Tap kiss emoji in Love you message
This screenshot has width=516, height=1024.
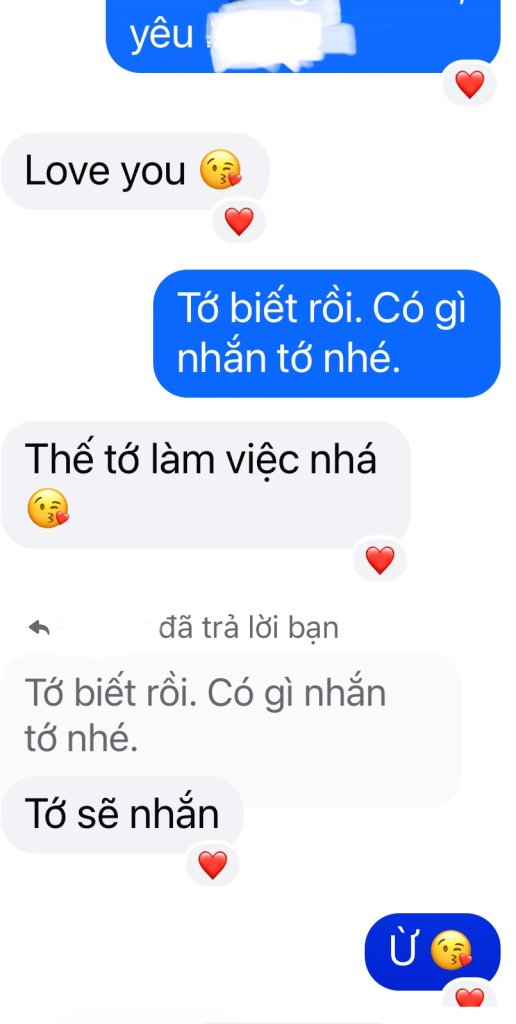(x=221, y=170)
